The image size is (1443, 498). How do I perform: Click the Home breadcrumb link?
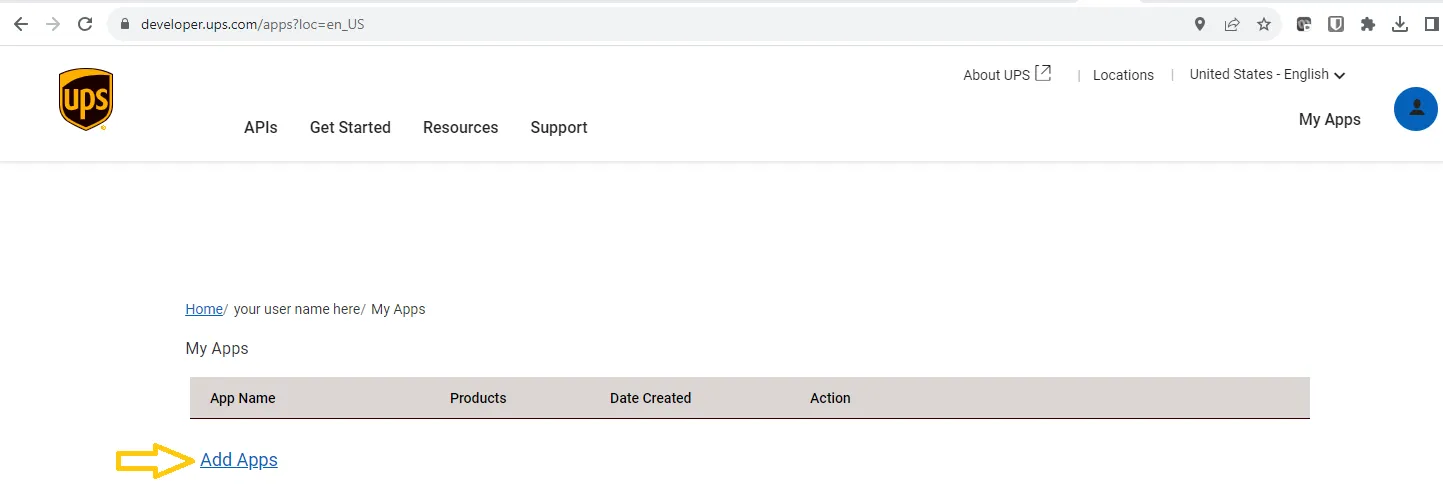tap(204, 309)
